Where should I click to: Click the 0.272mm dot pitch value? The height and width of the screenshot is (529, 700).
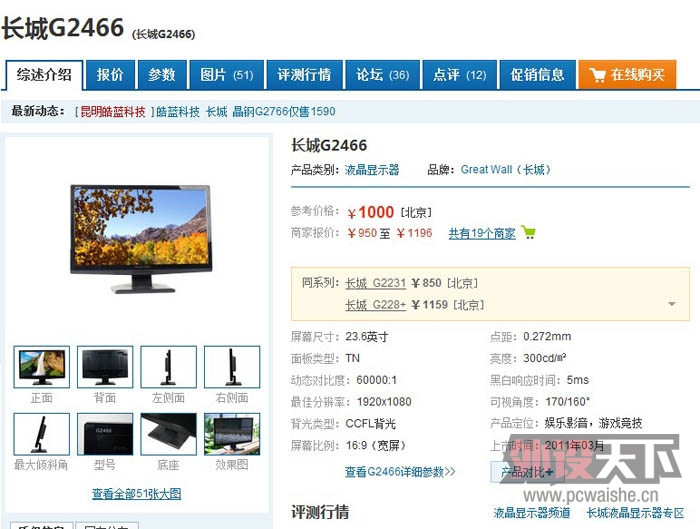point(547,337)
